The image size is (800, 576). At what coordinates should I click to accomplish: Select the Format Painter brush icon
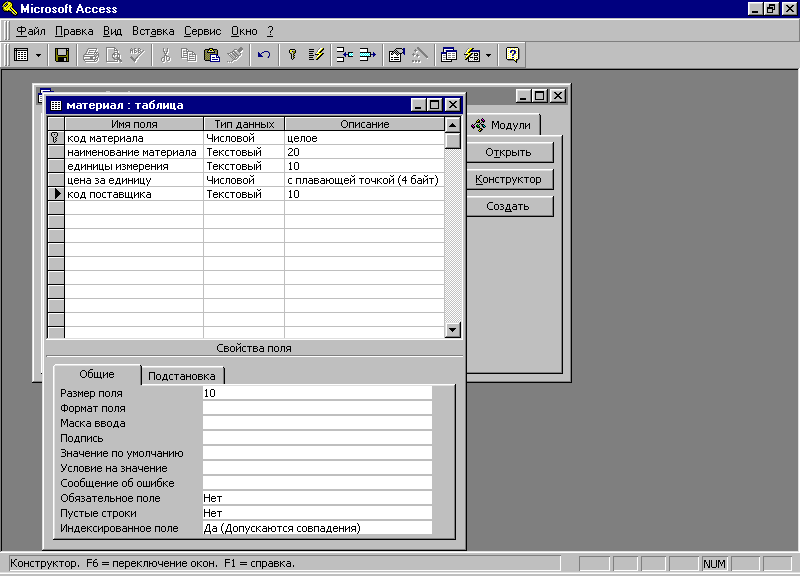[x=235, y=55]
